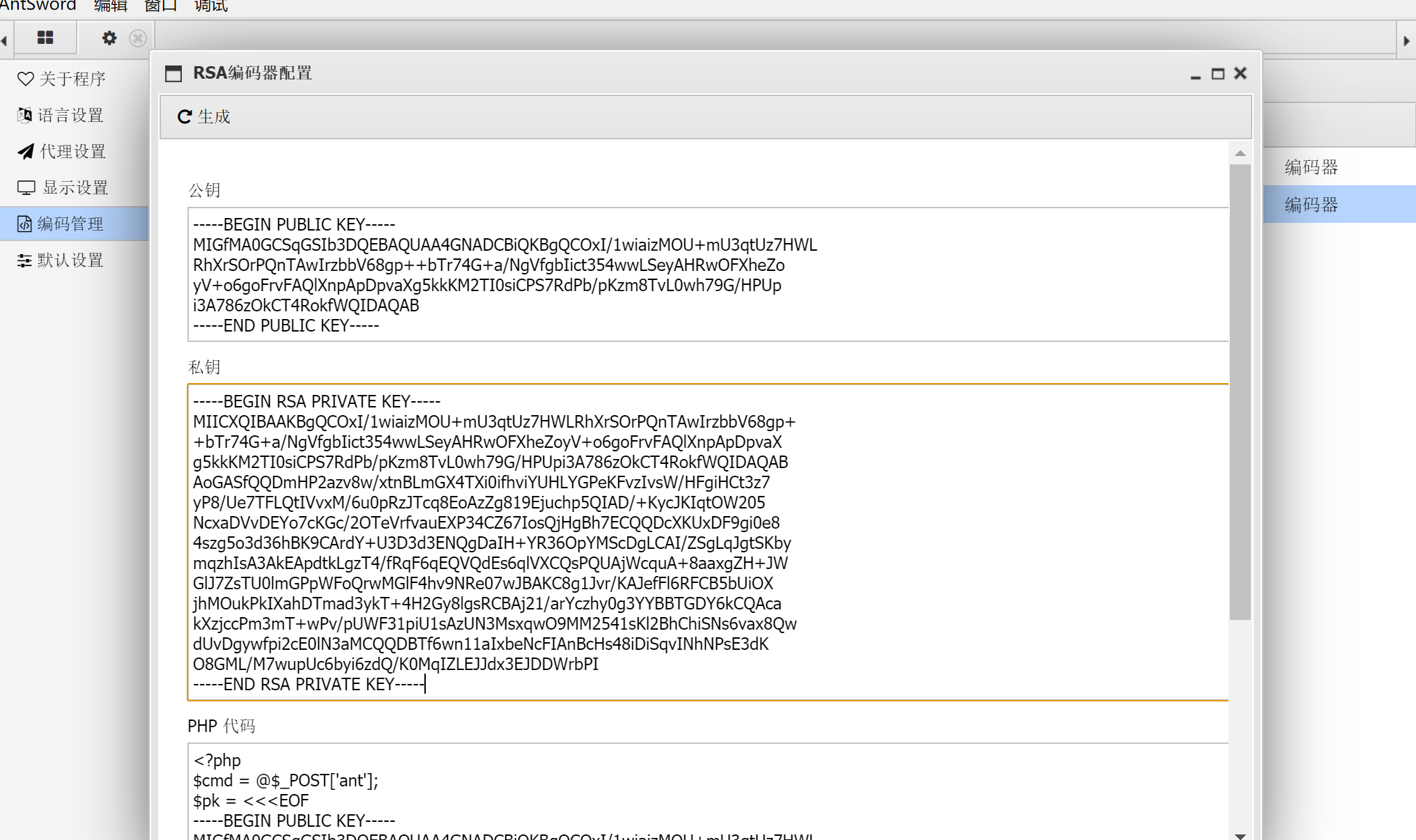
Task: Click scrollbar up arrow in RSA dialog
Action: coord(1240,153)
